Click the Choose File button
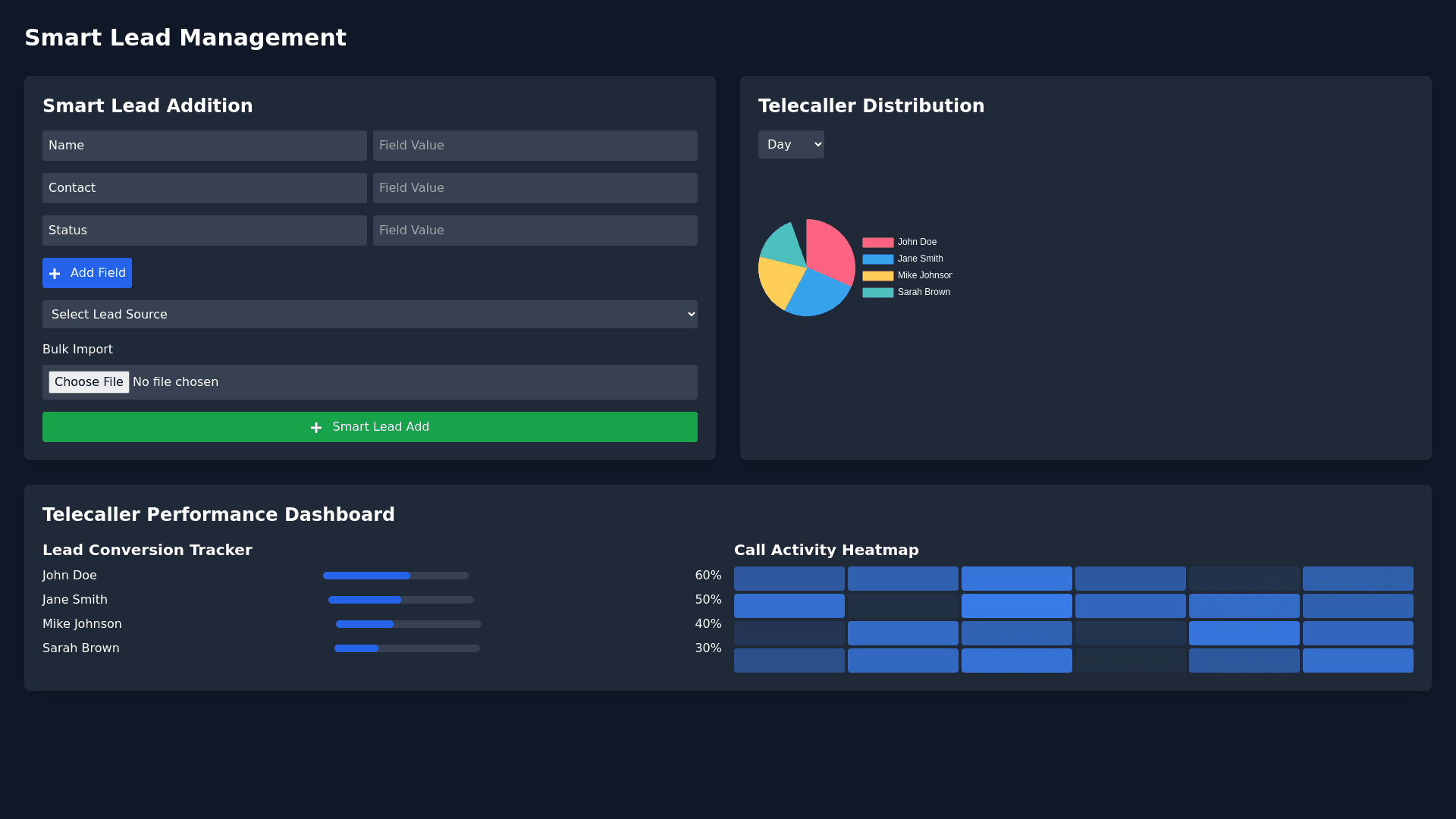Screen dimensions: 1456x819 pyautogui.click(x=89, y=382)
